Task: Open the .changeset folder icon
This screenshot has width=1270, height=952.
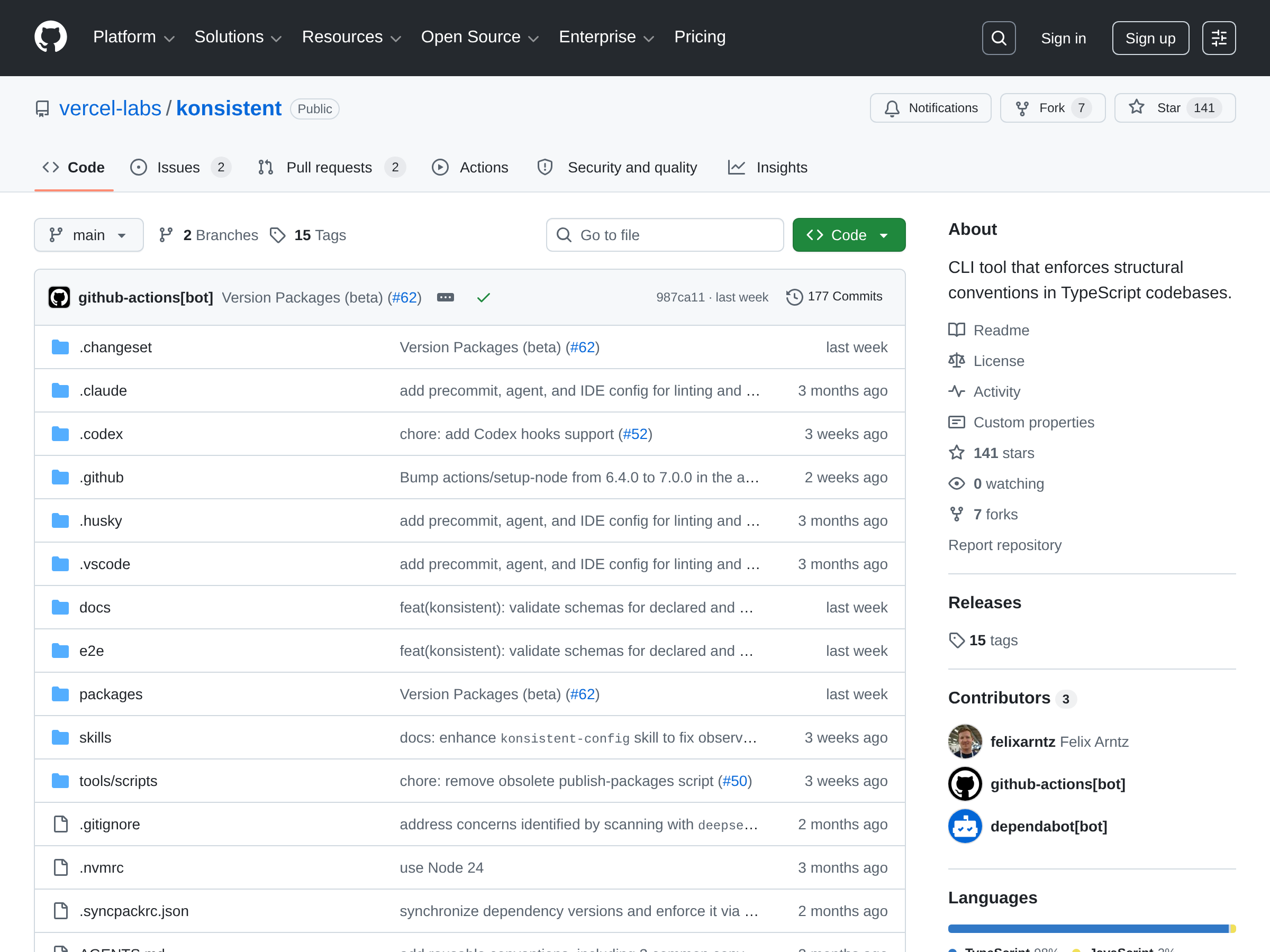Action: click(x=60, y=347)
